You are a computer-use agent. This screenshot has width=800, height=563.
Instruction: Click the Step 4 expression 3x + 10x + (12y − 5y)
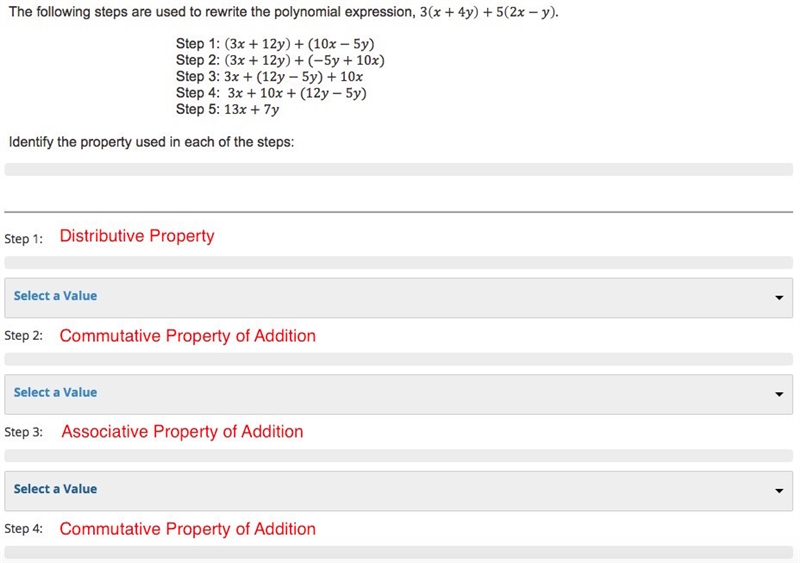pyautogui.click(x=297, y=93)
